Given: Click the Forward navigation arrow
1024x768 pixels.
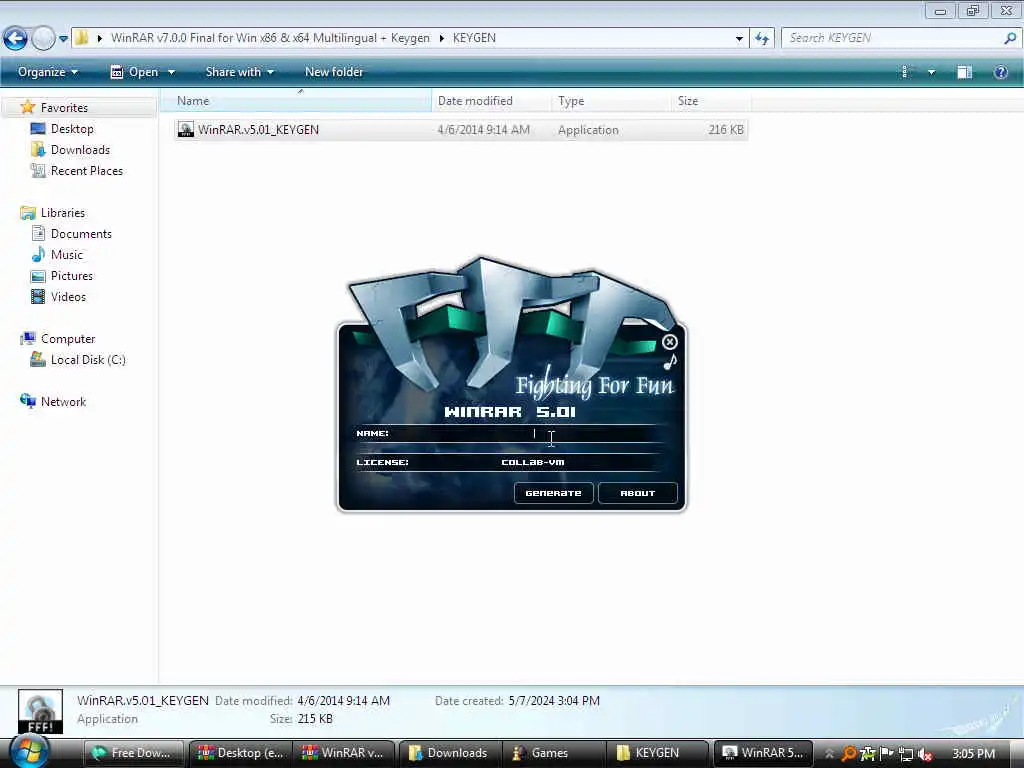Looking at the screenshot, I should [44, 39].
